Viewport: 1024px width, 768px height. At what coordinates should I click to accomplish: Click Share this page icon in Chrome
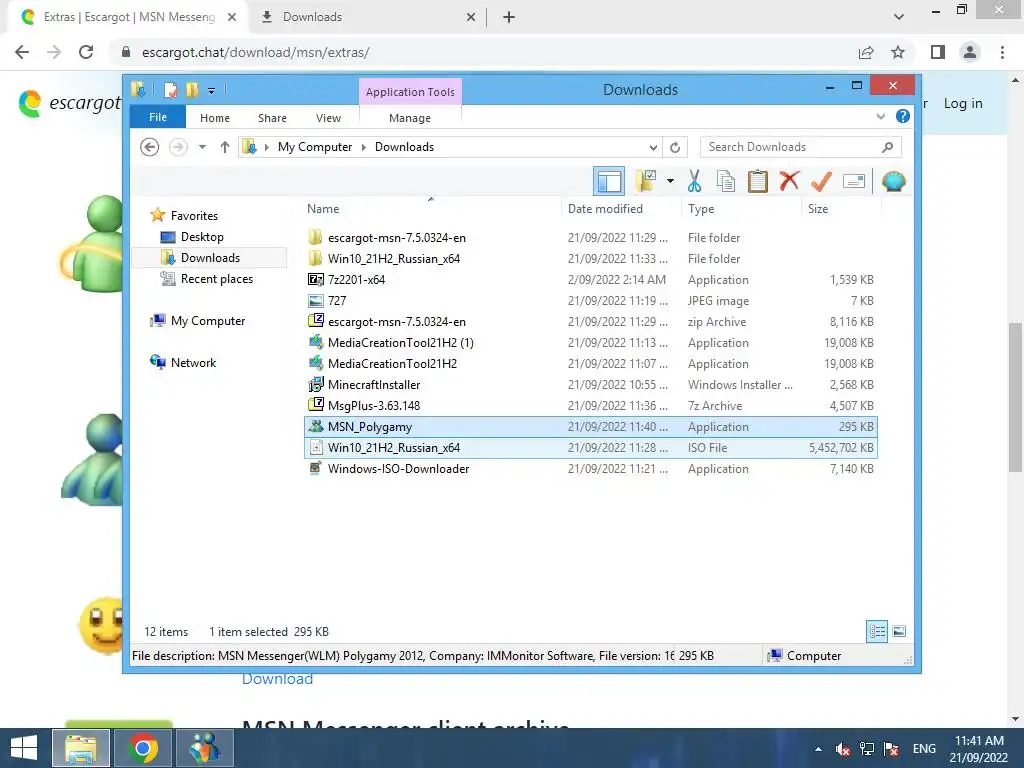click(x=866, y=52)
